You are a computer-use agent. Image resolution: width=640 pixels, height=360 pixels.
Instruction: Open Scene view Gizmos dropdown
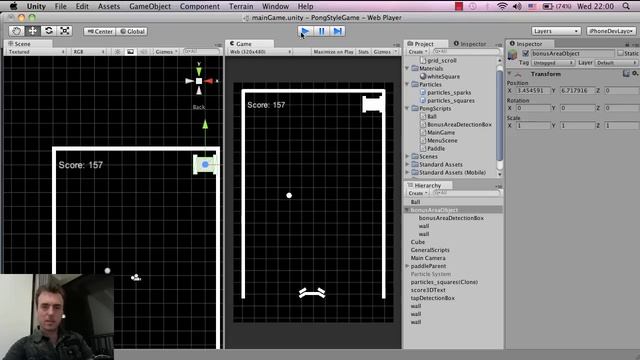pos(166,52)
